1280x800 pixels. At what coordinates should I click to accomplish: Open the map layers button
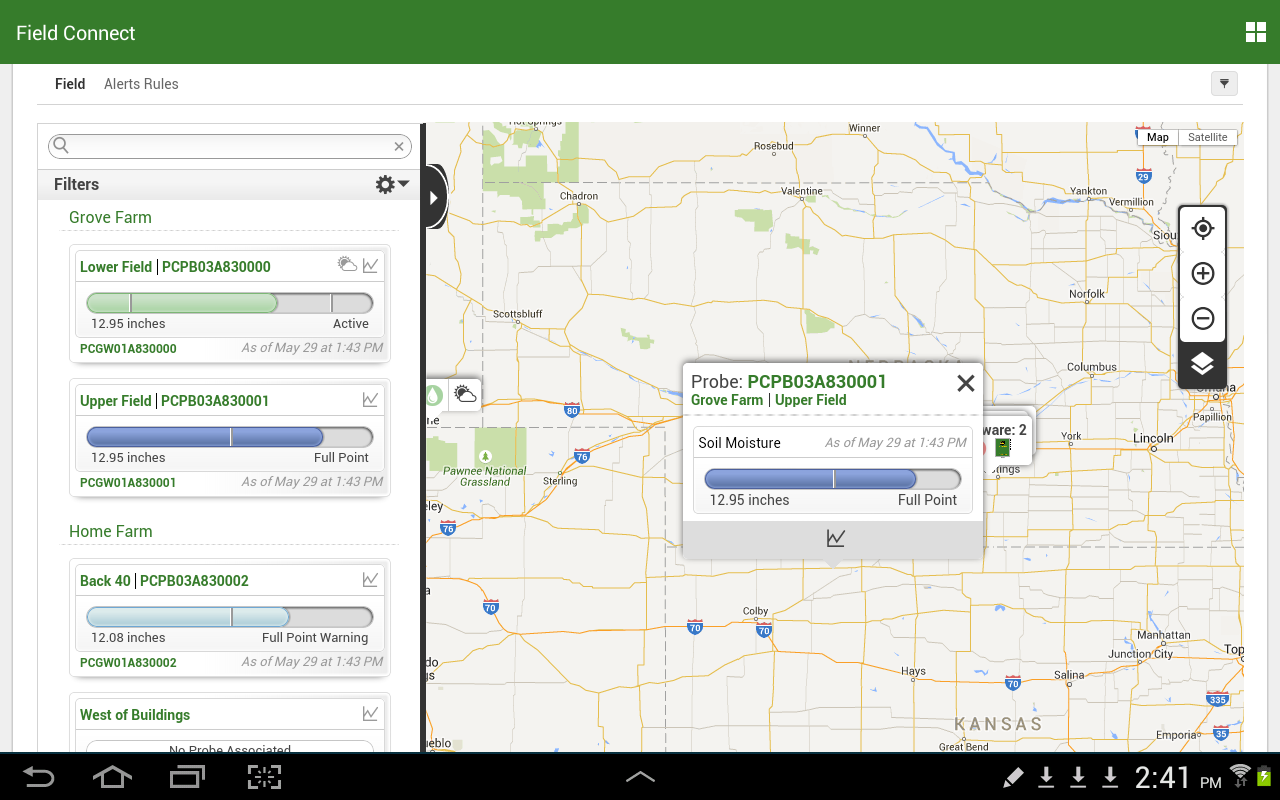[x=1203, y=365]
